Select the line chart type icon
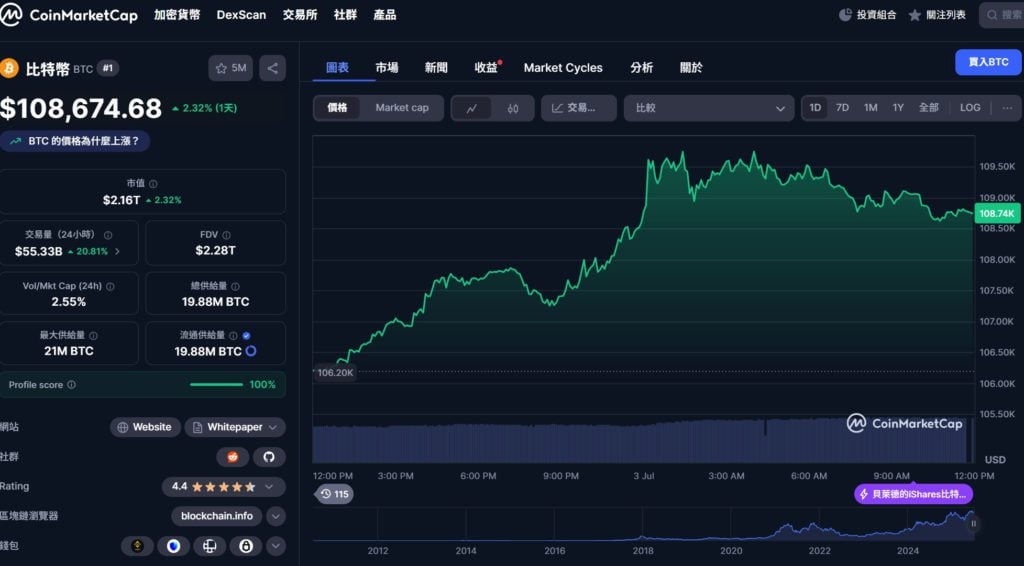This screenshot has height=566, width=1024. tap(472, 108)
